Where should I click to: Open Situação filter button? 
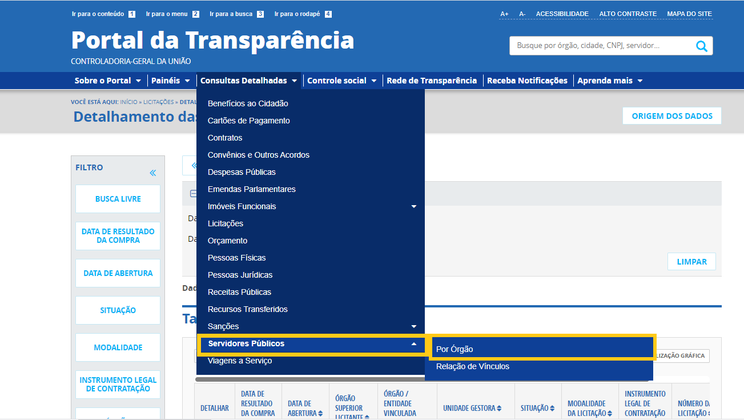pyautogui.click(x=118, y=310)
